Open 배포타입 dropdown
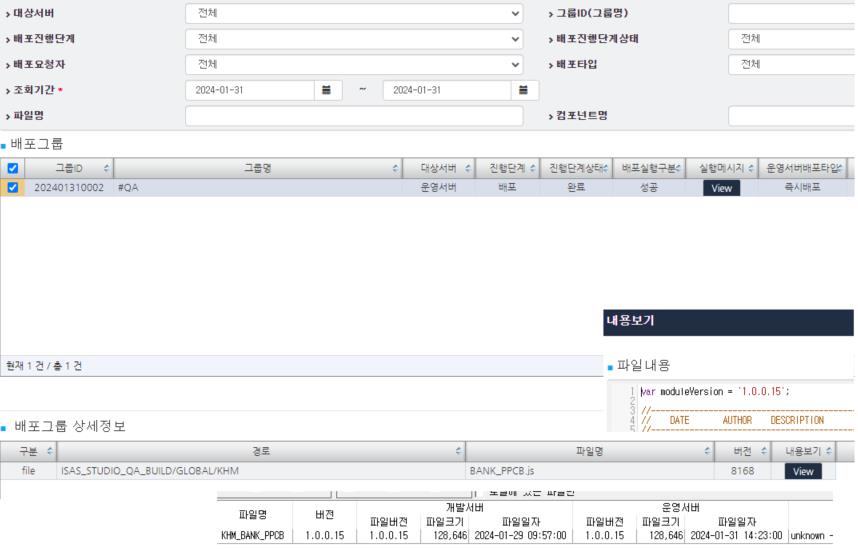This screenshot has width=858, height=550. (x=792, y=65)
